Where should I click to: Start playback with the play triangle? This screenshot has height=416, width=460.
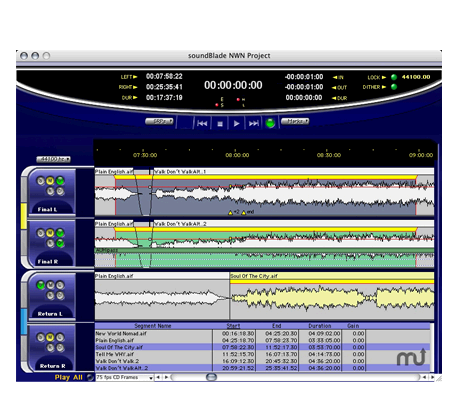point(236,124)
